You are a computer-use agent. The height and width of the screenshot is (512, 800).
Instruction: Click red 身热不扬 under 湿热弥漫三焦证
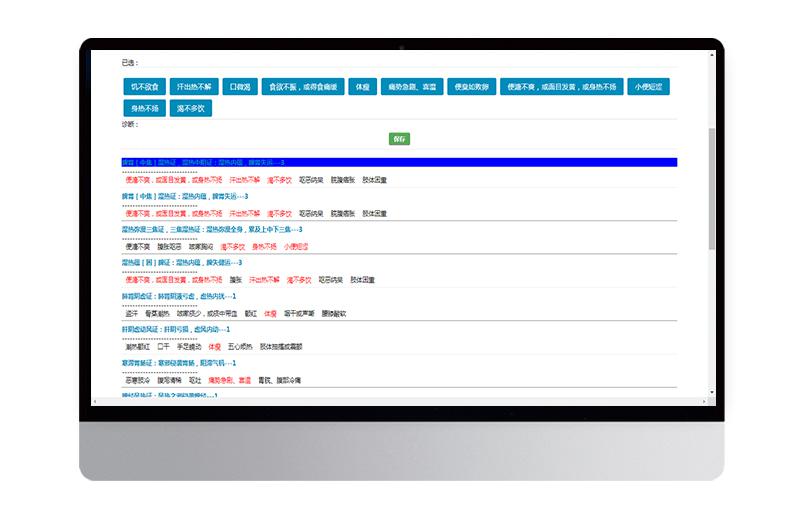point(264,247)
